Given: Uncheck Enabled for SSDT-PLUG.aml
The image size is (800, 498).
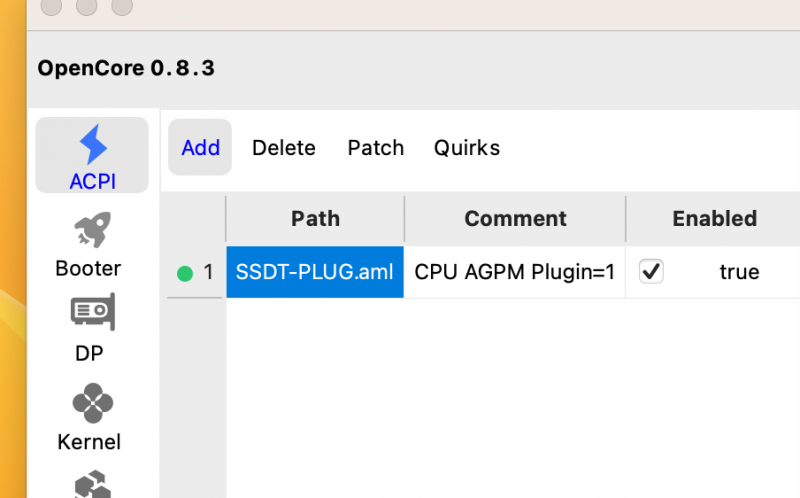Looking at the screenshot, I should pos(651,272).
